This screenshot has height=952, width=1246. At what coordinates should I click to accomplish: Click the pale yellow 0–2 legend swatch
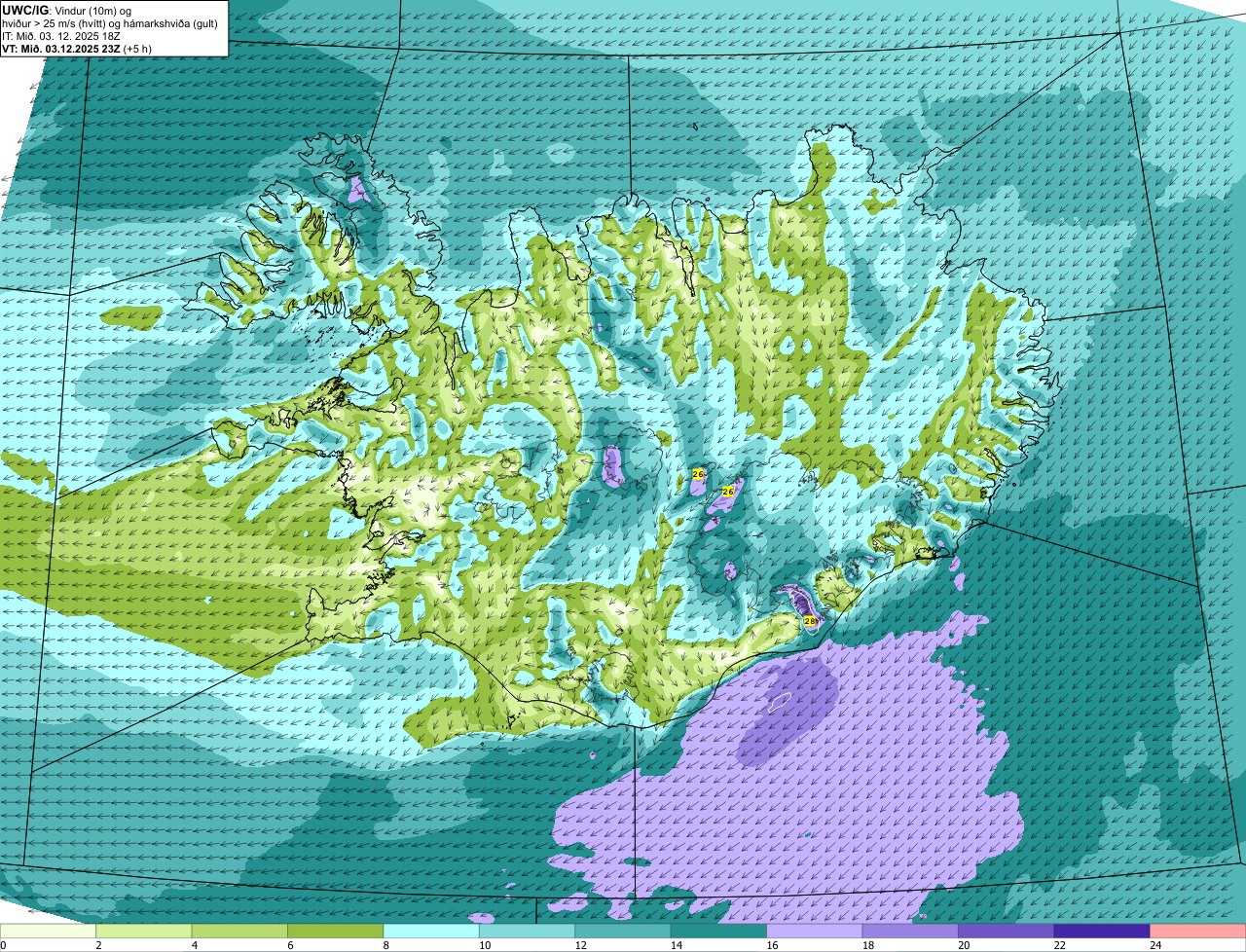(x=49, y=932)
